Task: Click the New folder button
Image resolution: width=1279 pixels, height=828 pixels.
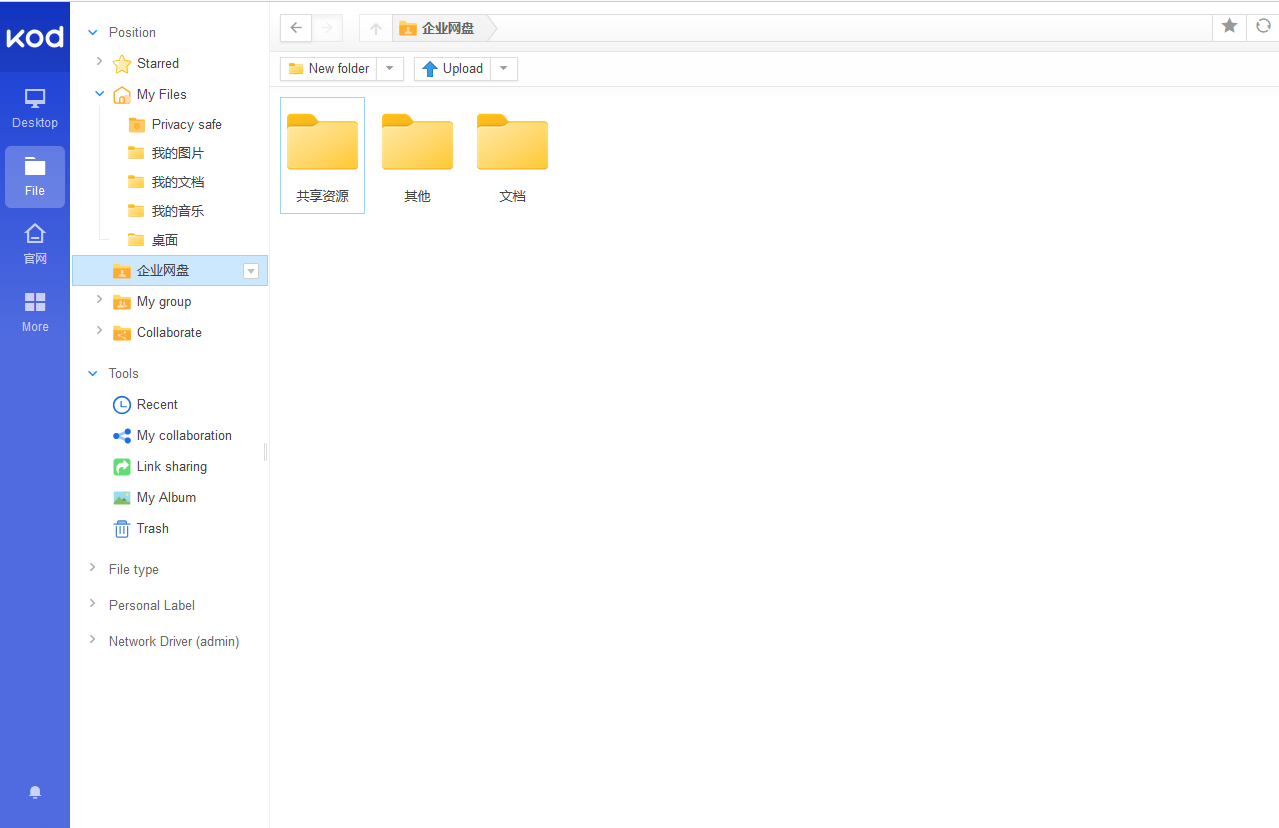Action: pos(329,69)
